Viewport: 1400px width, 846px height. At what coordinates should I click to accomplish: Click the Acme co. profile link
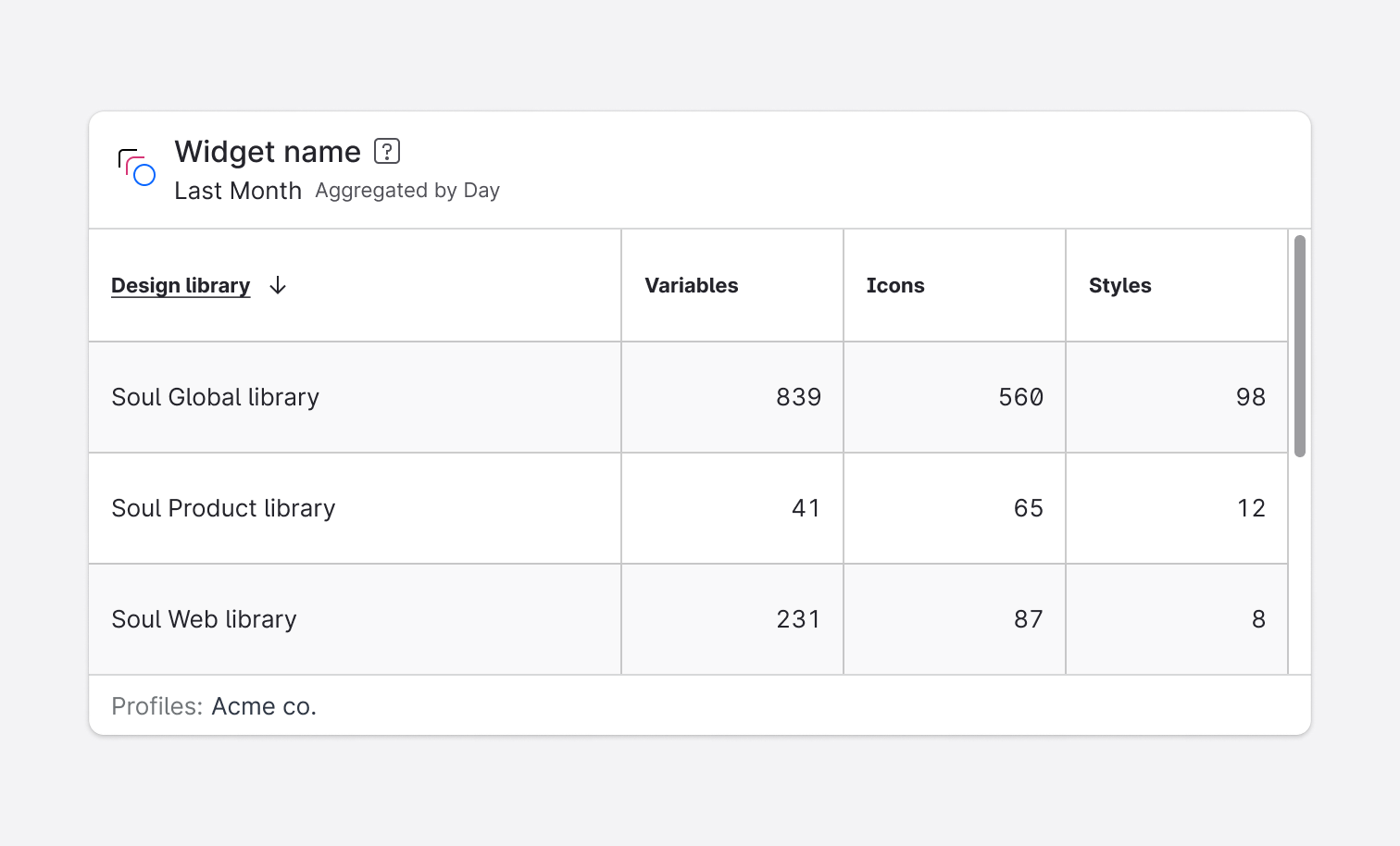[263, 705]
